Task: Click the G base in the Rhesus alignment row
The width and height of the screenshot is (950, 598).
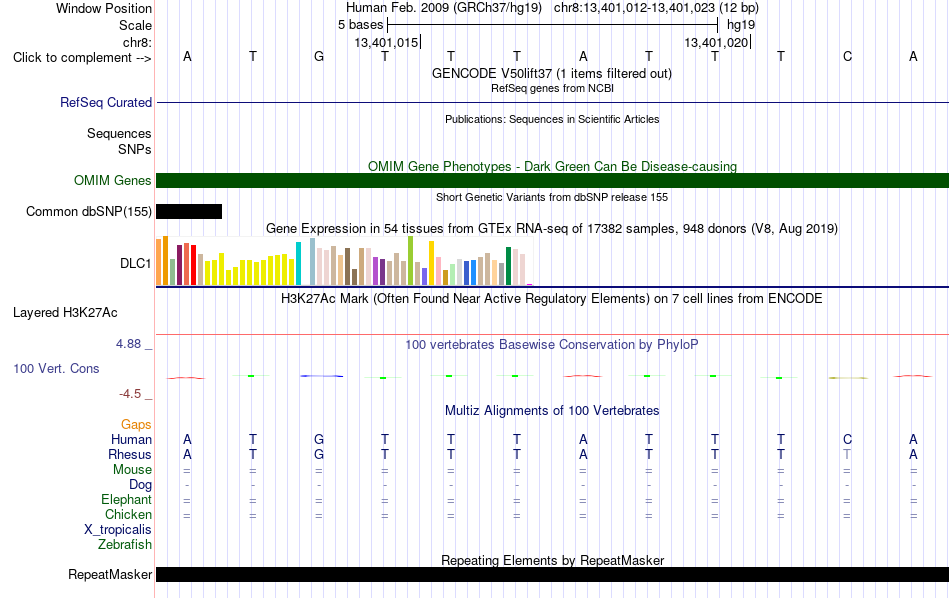Action: (319, 454)
